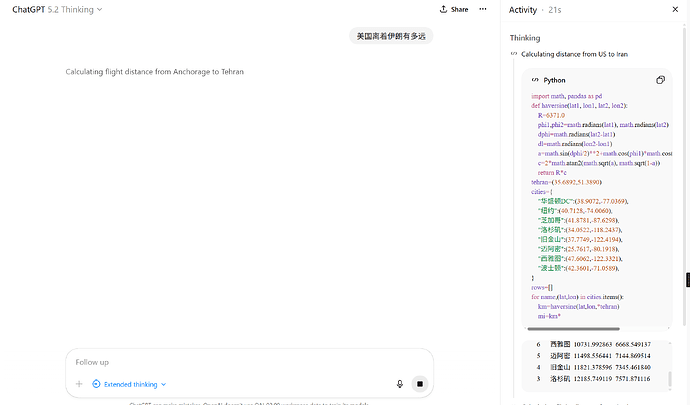Open the Extended thinking dropdown
The image size is (690, 405).
tap(129, 384)
